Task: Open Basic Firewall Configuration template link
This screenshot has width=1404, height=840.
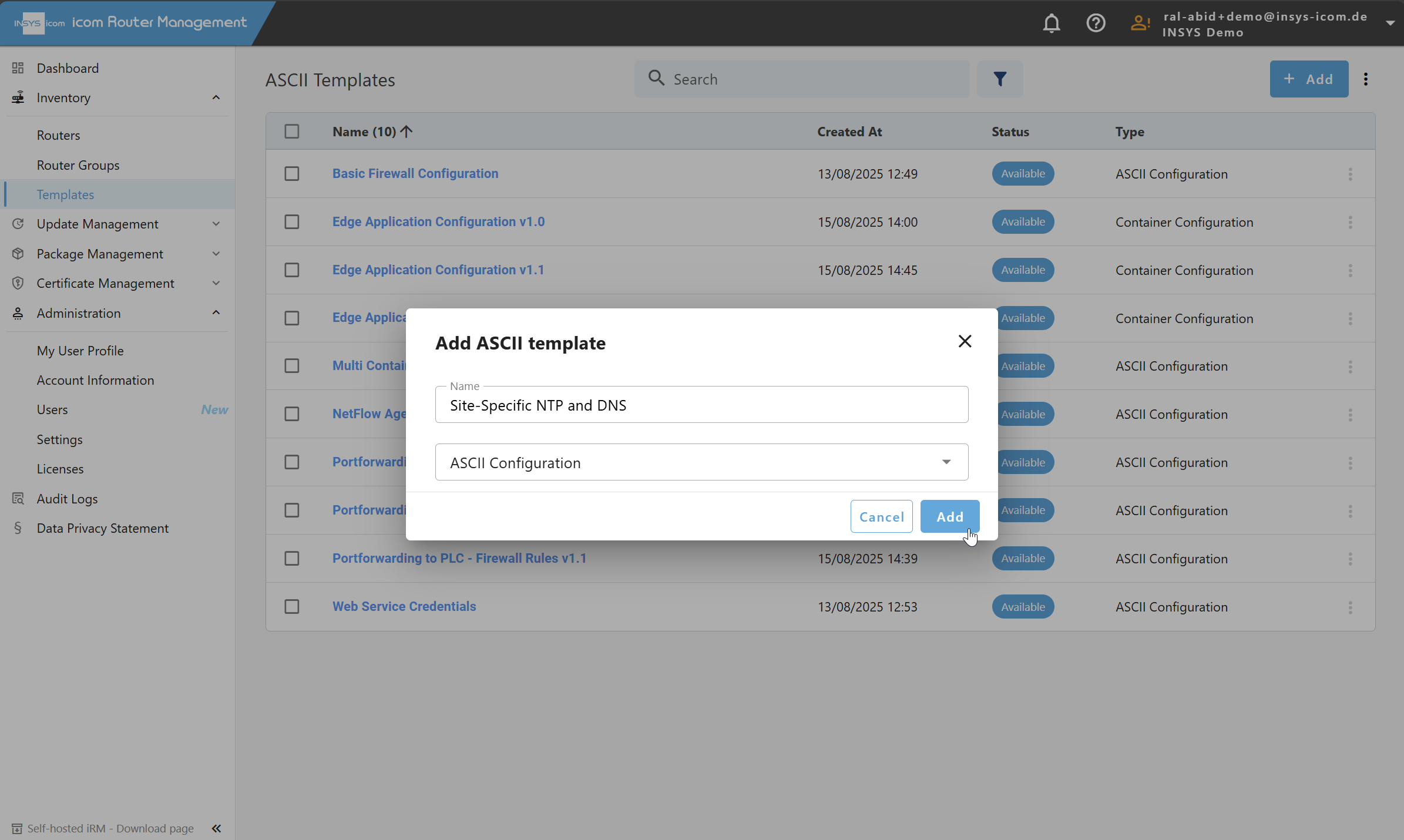Action: pyautogui.click(x=415, y=173)
